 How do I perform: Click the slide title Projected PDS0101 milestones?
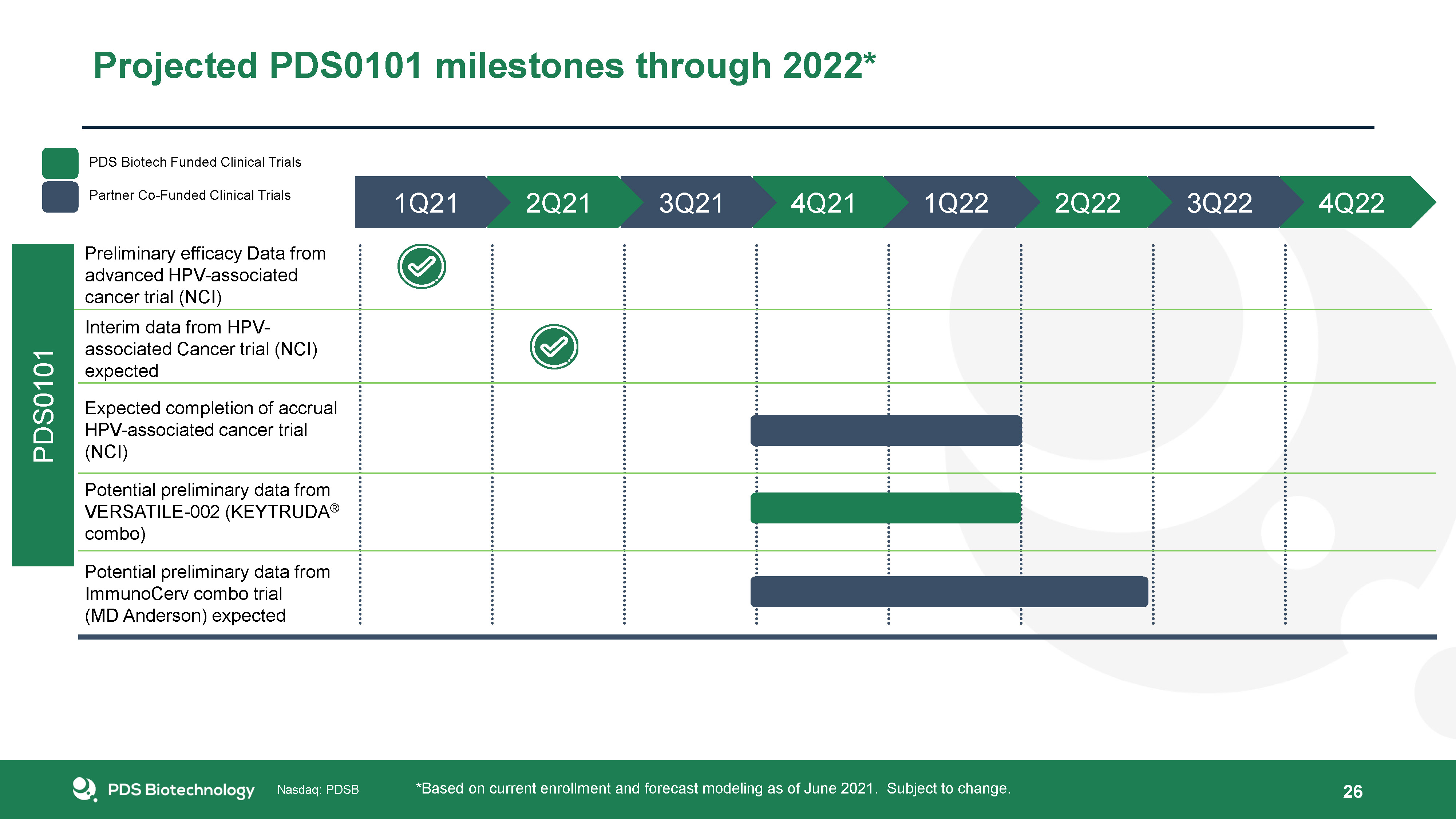point(484,66)
